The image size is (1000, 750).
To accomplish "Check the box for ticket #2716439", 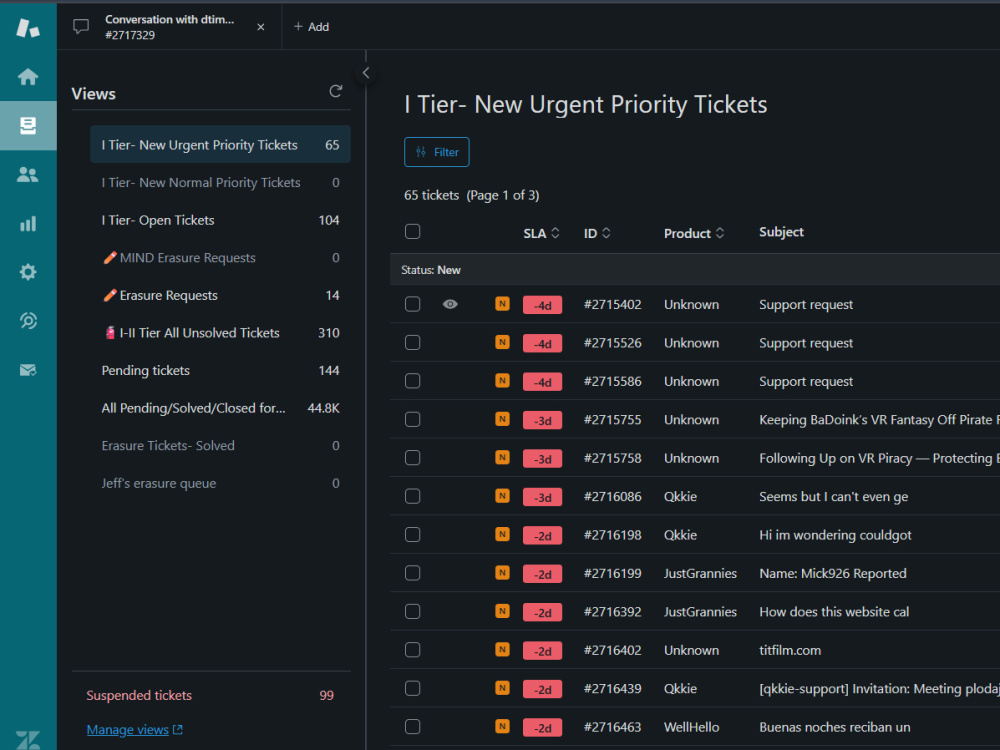I will click(413, 688).
